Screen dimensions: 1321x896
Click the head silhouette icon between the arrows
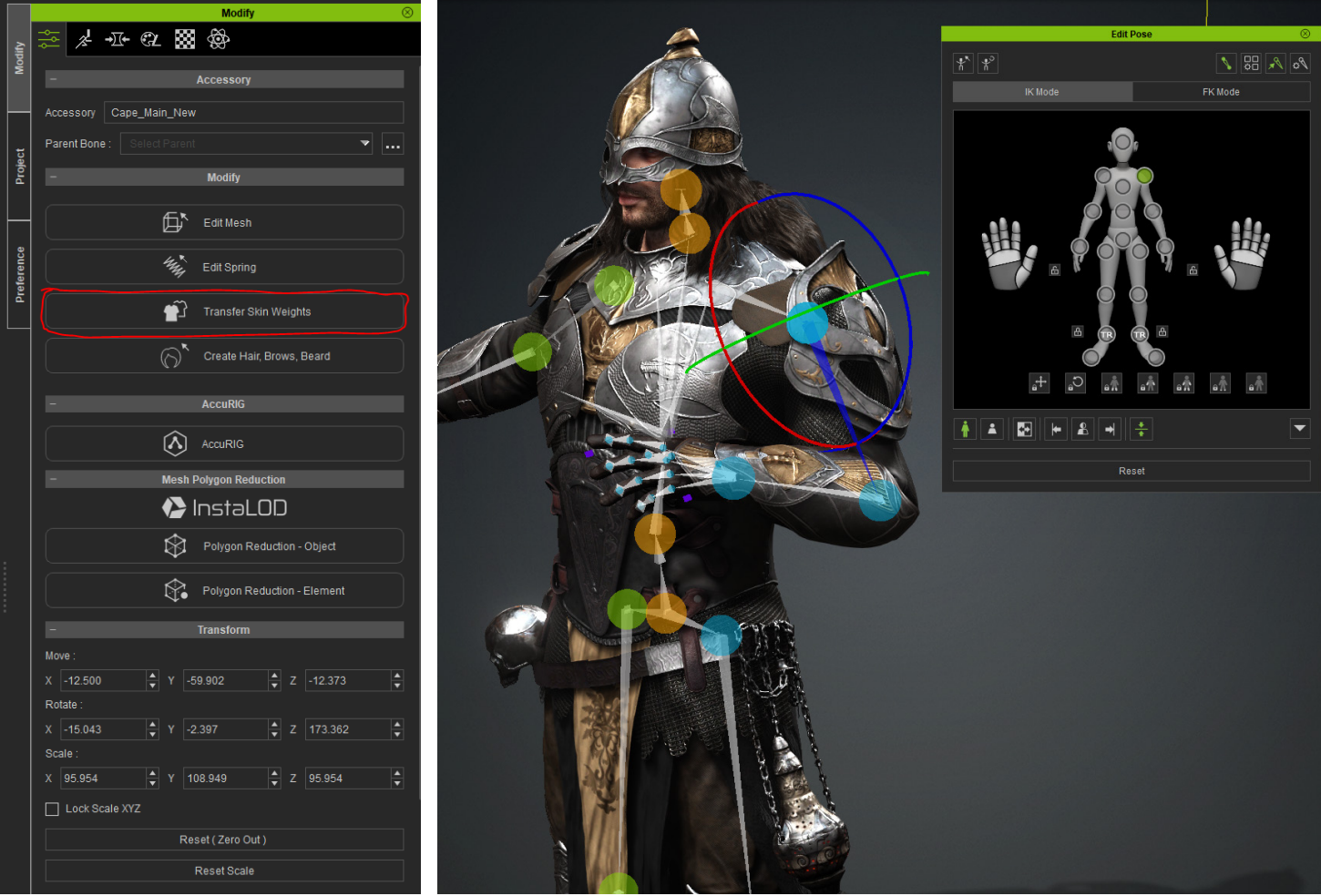point(1083,429)
